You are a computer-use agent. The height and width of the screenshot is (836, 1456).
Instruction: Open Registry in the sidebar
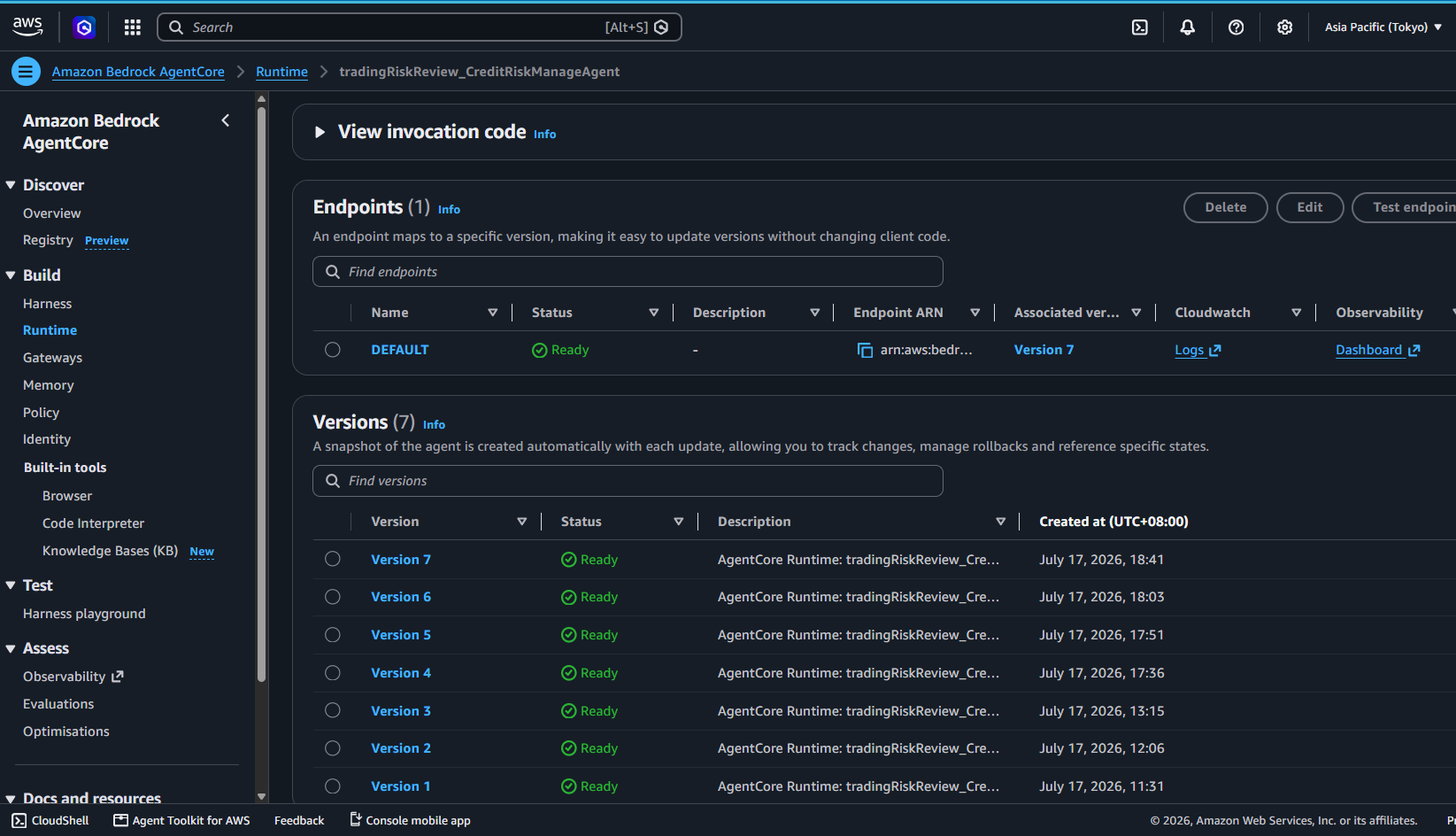[x=48, y=240]
